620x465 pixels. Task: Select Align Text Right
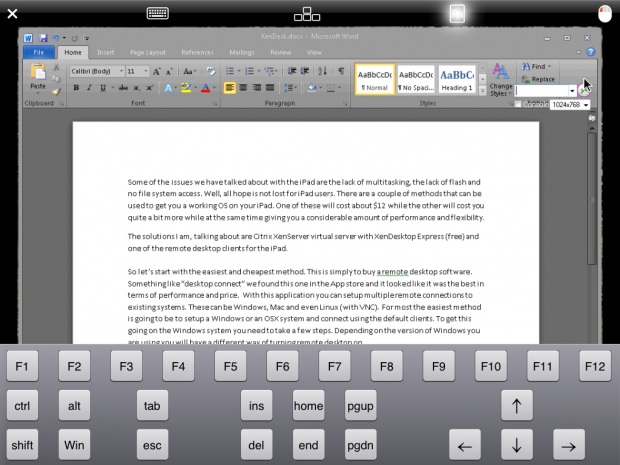point(257,88)
